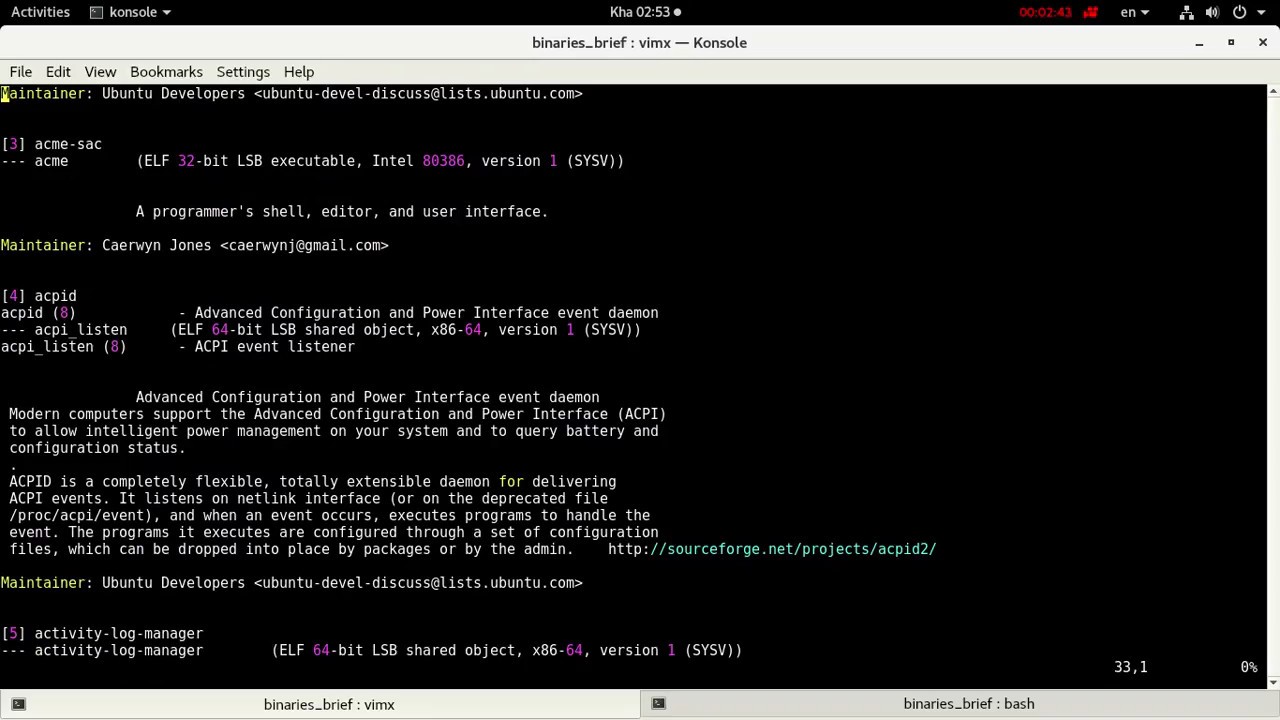Open the Help menu
This screenshot has width=1280, height=720.
[299, 72]
